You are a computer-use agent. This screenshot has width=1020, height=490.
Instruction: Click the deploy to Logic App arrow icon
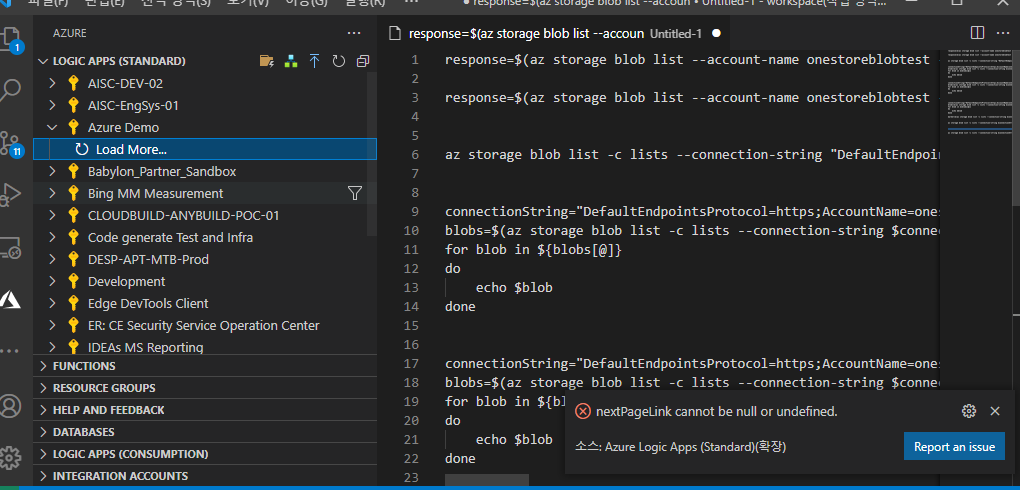[315, 61]
